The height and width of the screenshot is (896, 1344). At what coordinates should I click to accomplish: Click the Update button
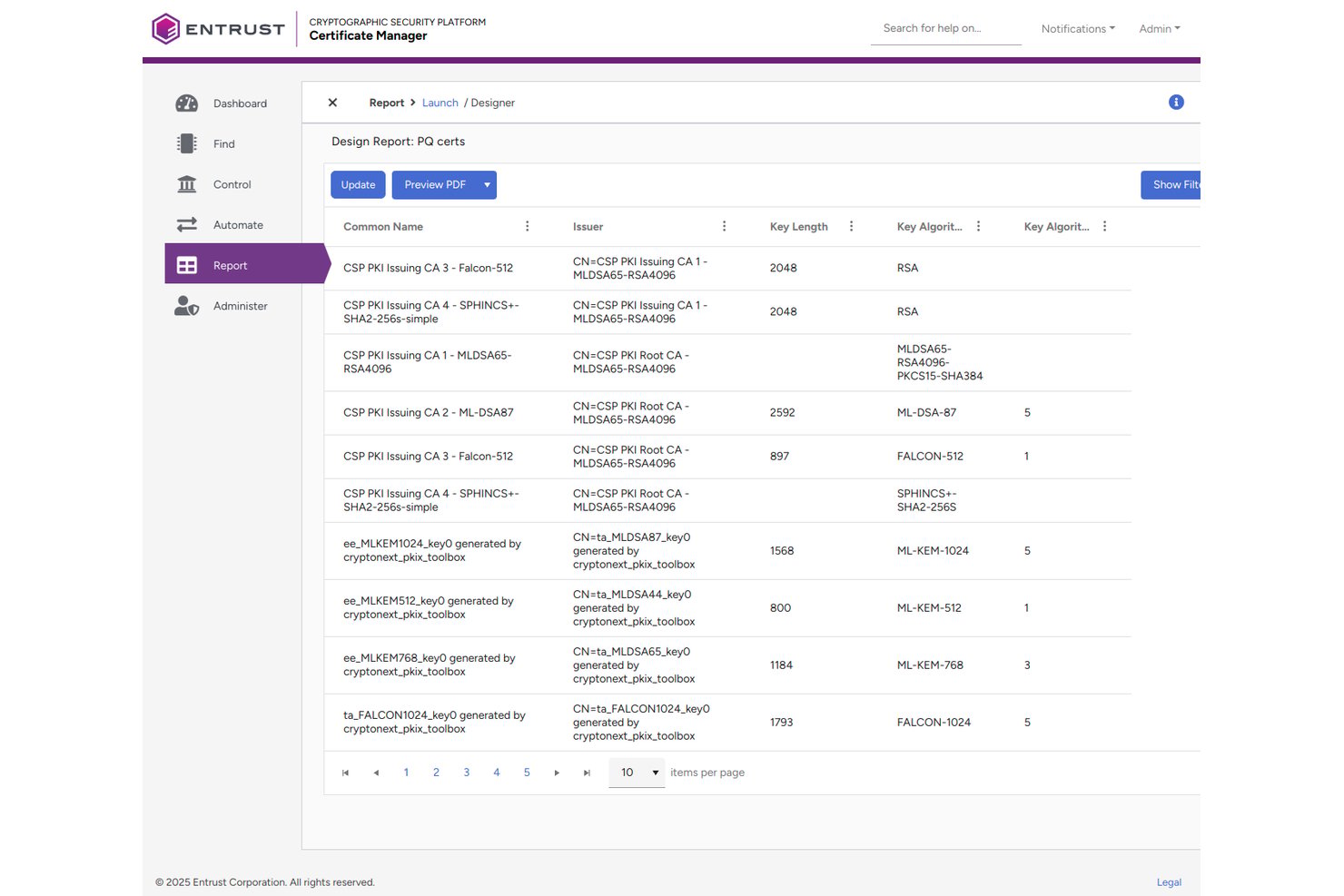coord(358,184)
